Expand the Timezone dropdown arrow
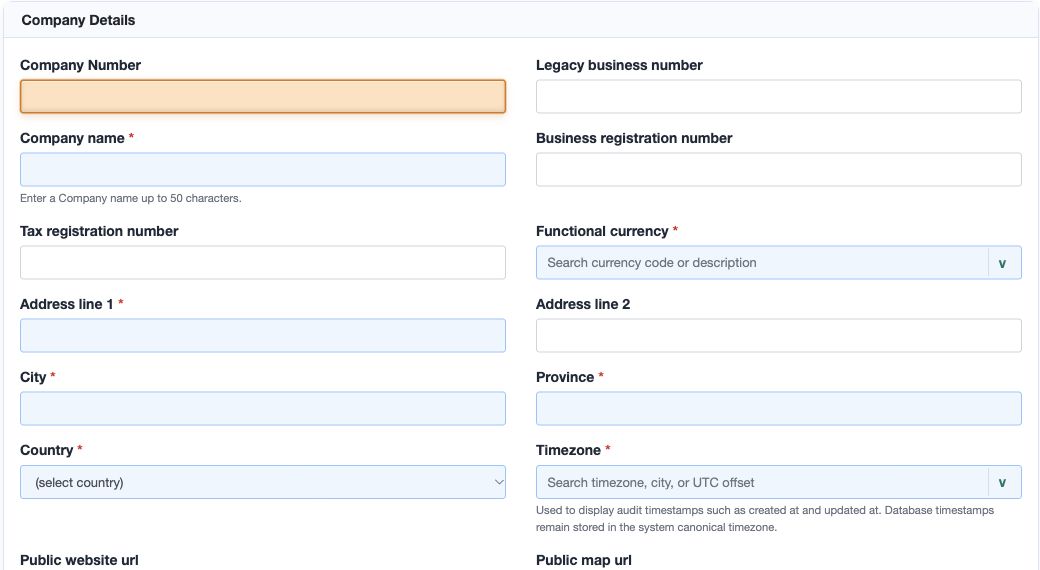Image resolution: width=1040 pixels, height=570 pixels. pyautogui.click(x=1004, y=482)
